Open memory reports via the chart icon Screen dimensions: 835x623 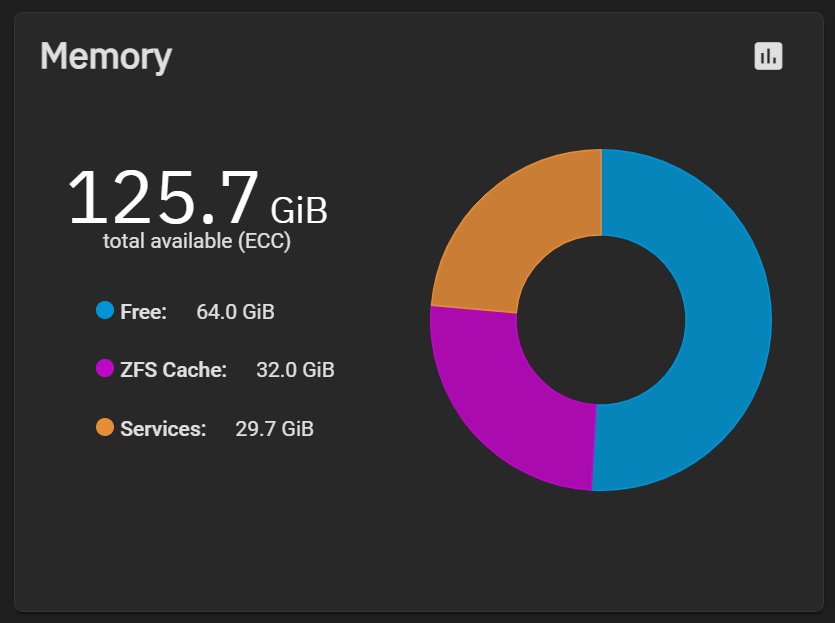pos(768,56)
